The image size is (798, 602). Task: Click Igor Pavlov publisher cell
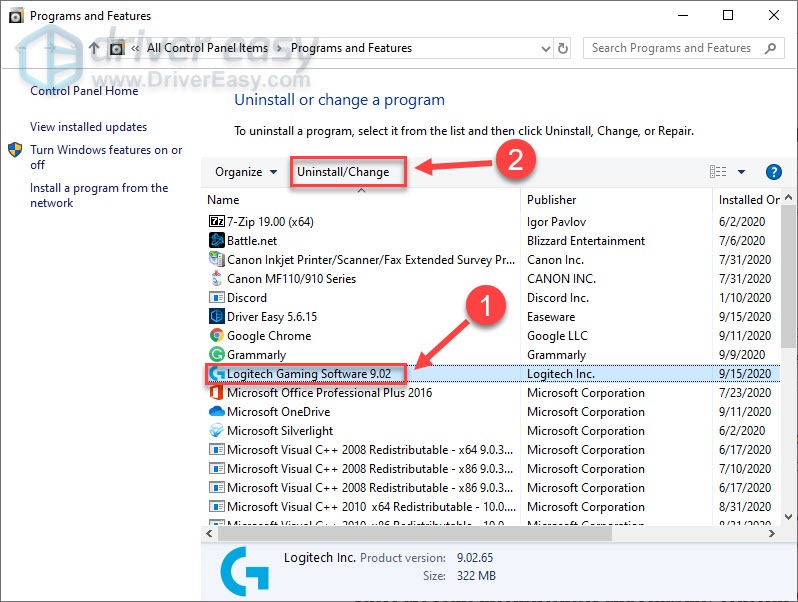point(556,221)
